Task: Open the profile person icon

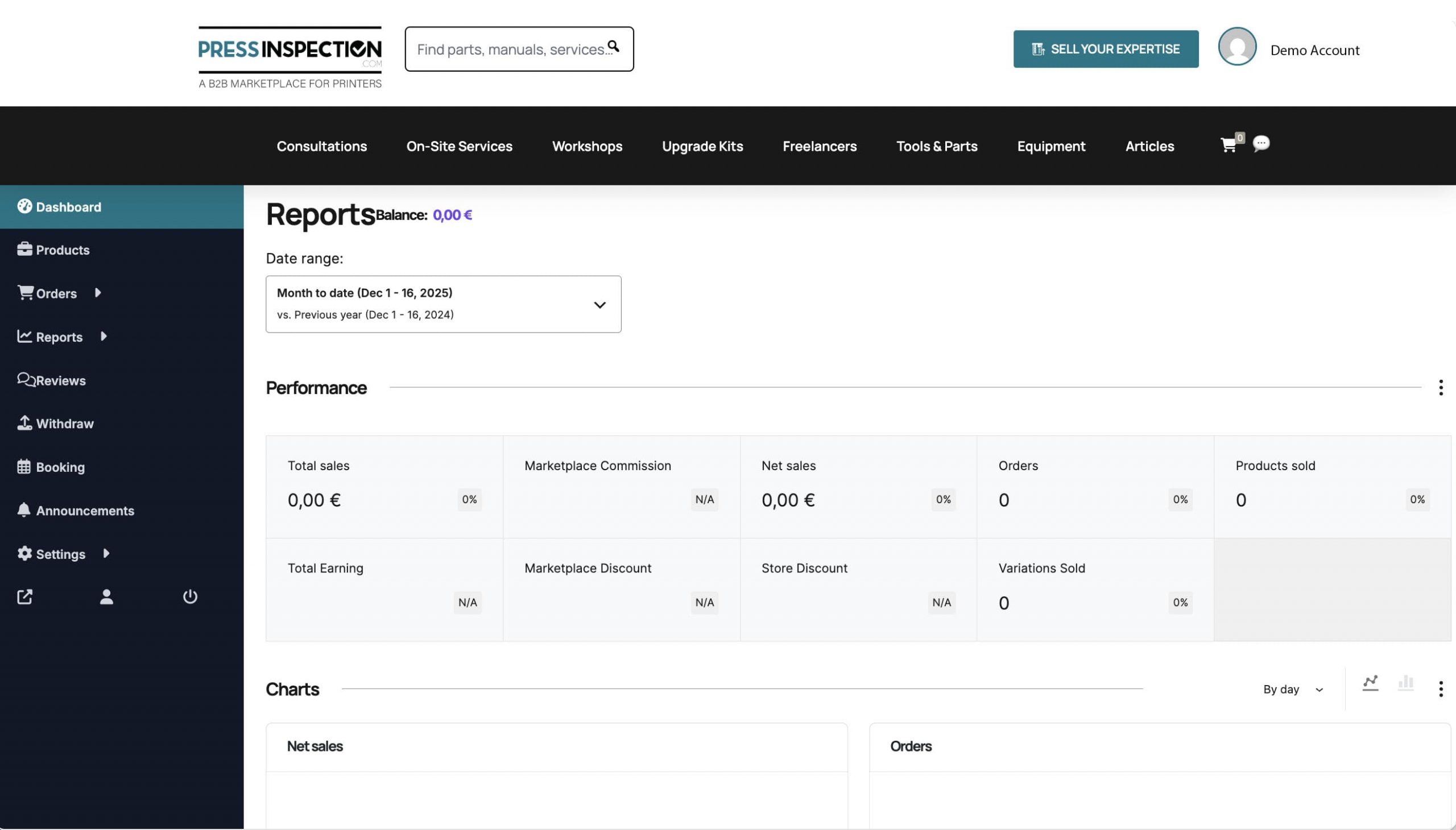Action: click(106, 597)
